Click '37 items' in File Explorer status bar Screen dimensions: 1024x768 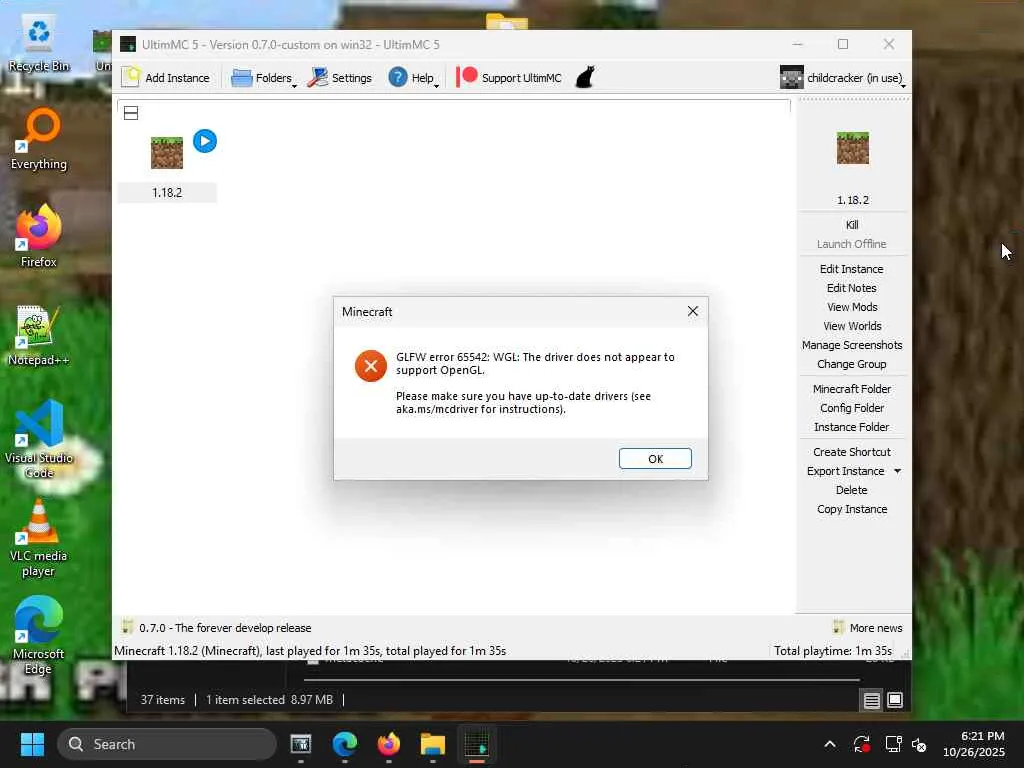[x=163, y=699]
